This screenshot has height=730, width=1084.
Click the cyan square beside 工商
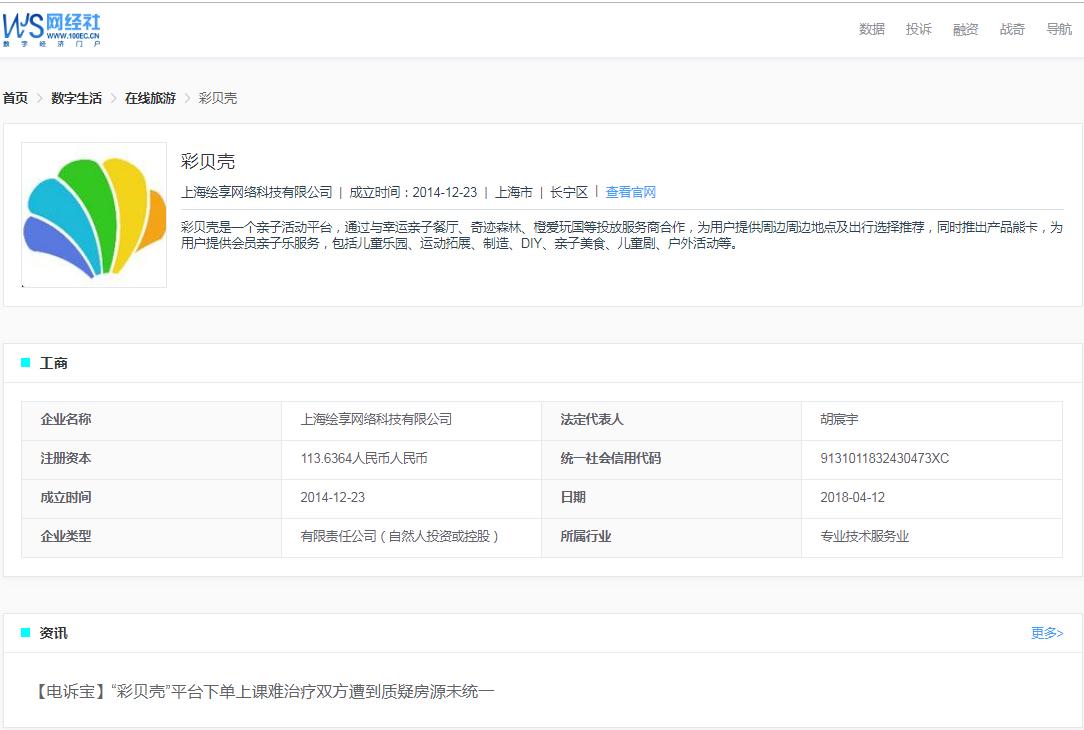[26, 363]
